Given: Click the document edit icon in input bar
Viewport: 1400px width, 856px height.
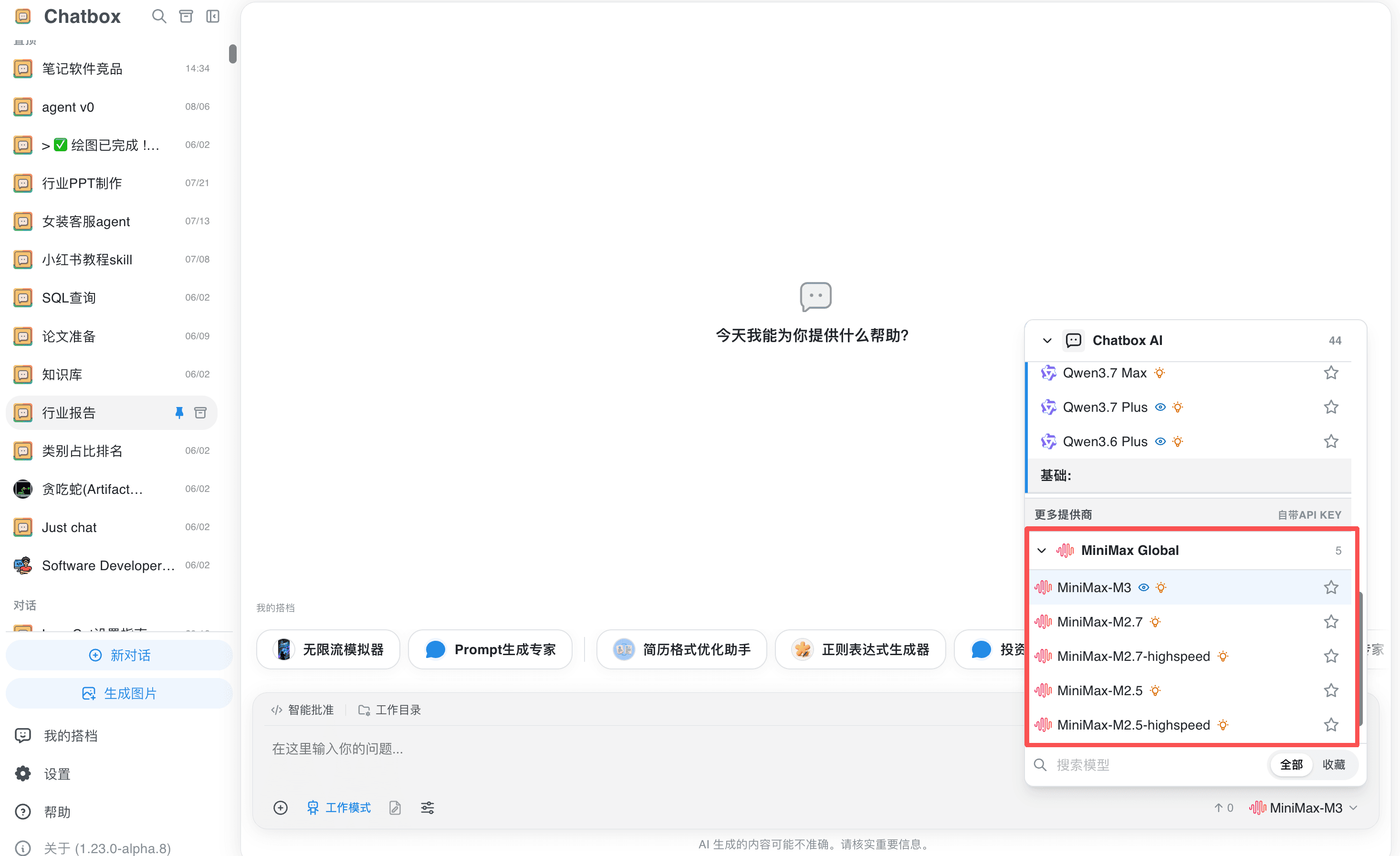Looking at the screenshot, I should point(395,807).
